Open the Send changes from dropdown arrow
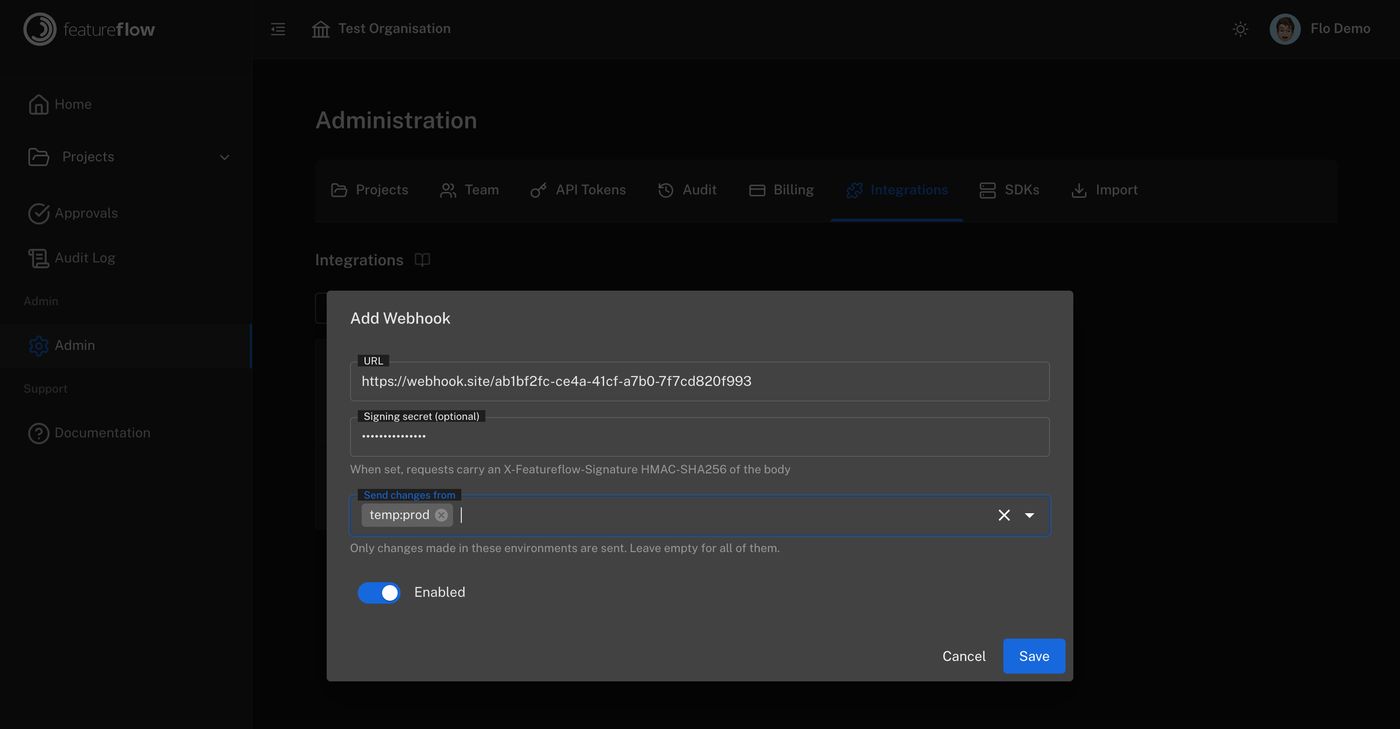 1030,515
